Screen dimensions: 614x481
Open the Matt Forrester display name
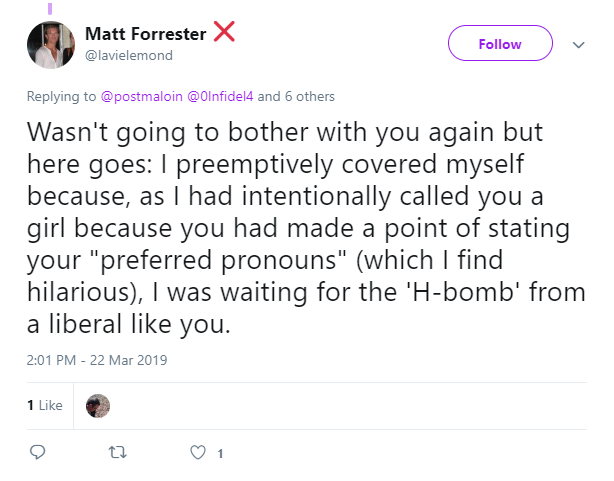(146, 34)
